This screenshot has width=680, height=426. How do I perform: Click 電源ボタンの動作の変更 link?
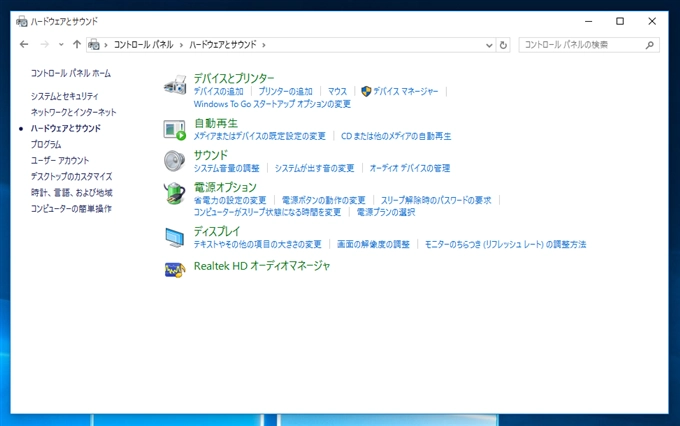coord(324,200)
